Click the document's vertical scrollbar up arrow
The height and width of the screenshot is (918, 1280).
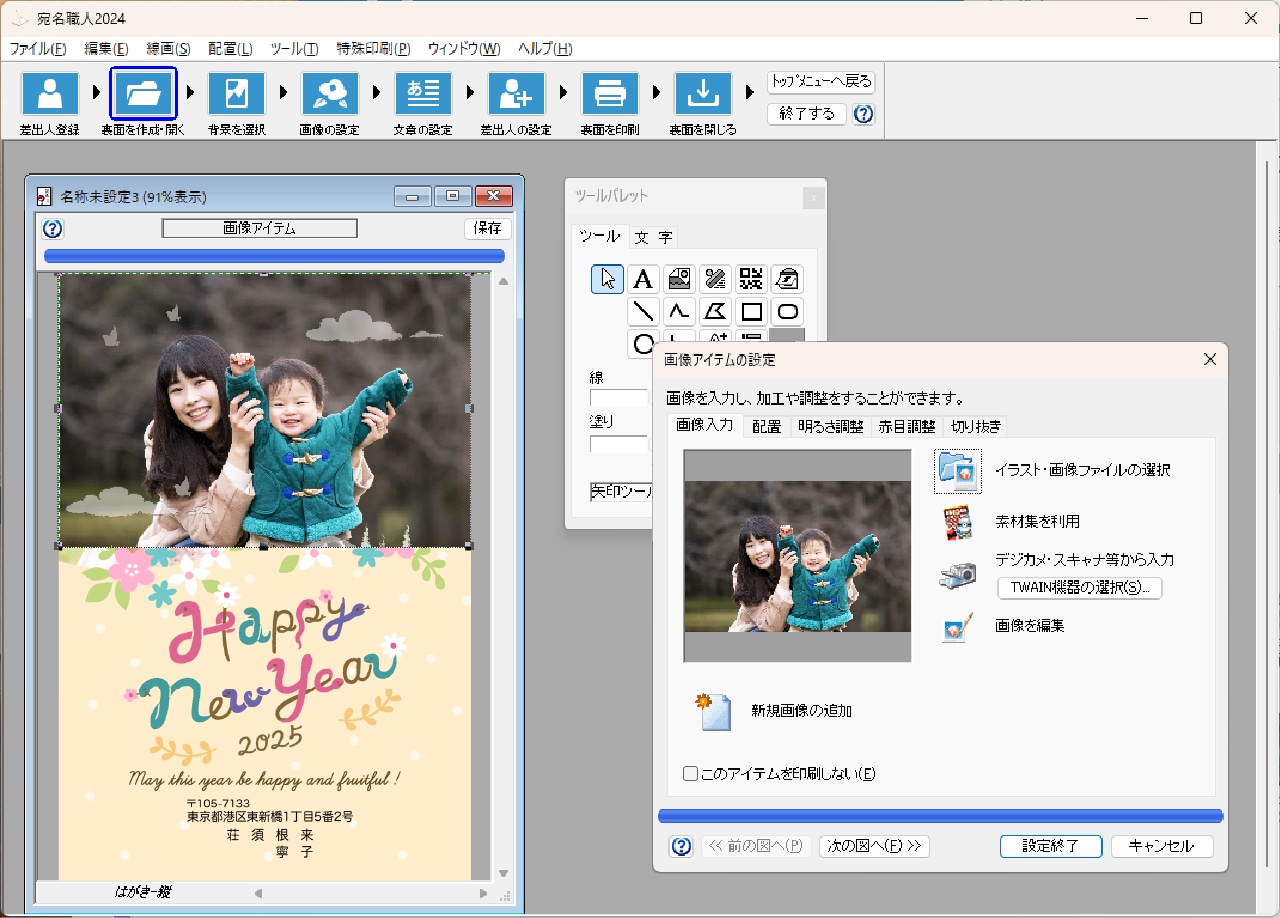tap(503, 283)
